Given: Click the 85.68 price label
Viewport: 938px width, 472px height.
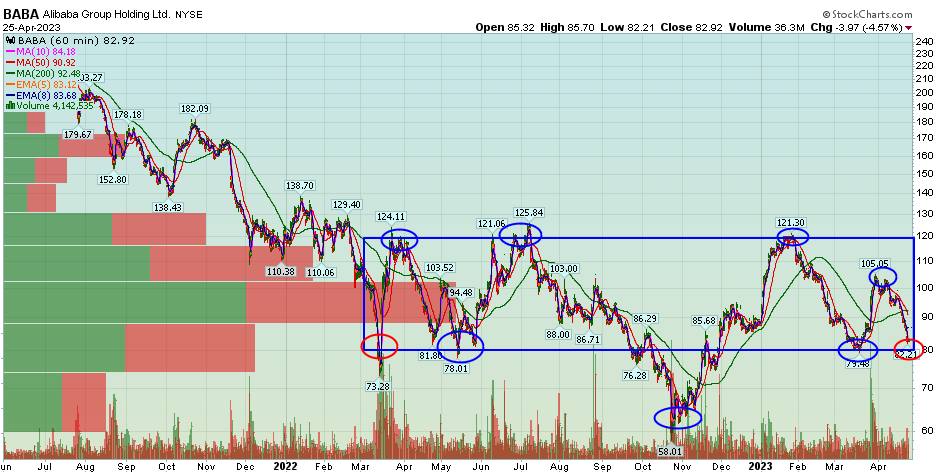Looking at the screenshot, I should pyautogui.click(x=704, y=320).
